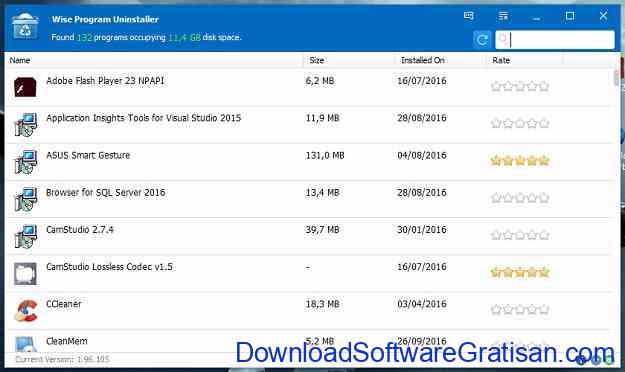Image resolution: width=625 pixels, height=372 pixels.
Task: Select CamStudio Lossless Codec v1.5 entry
Action: (109, 267)
